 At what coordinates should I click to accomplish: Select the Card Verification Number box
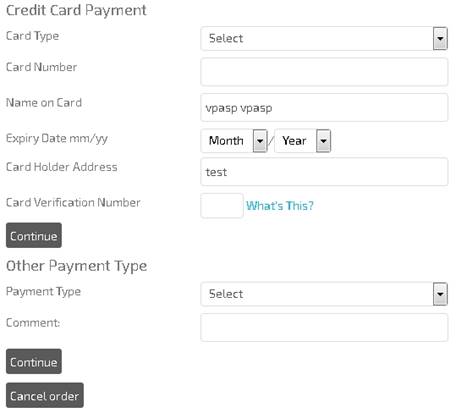pyautogui.click(x=222, y=206)
